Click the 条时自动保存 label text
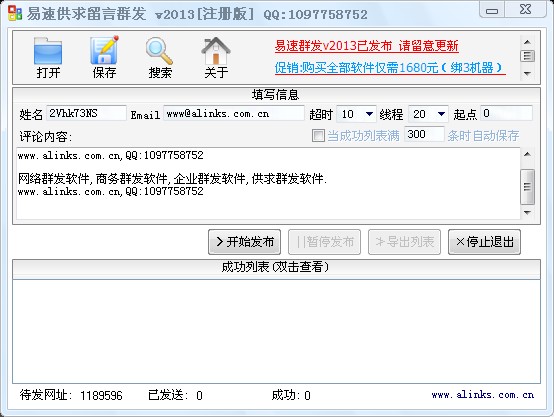Screen dimensions: 554x417 [483, 136]
